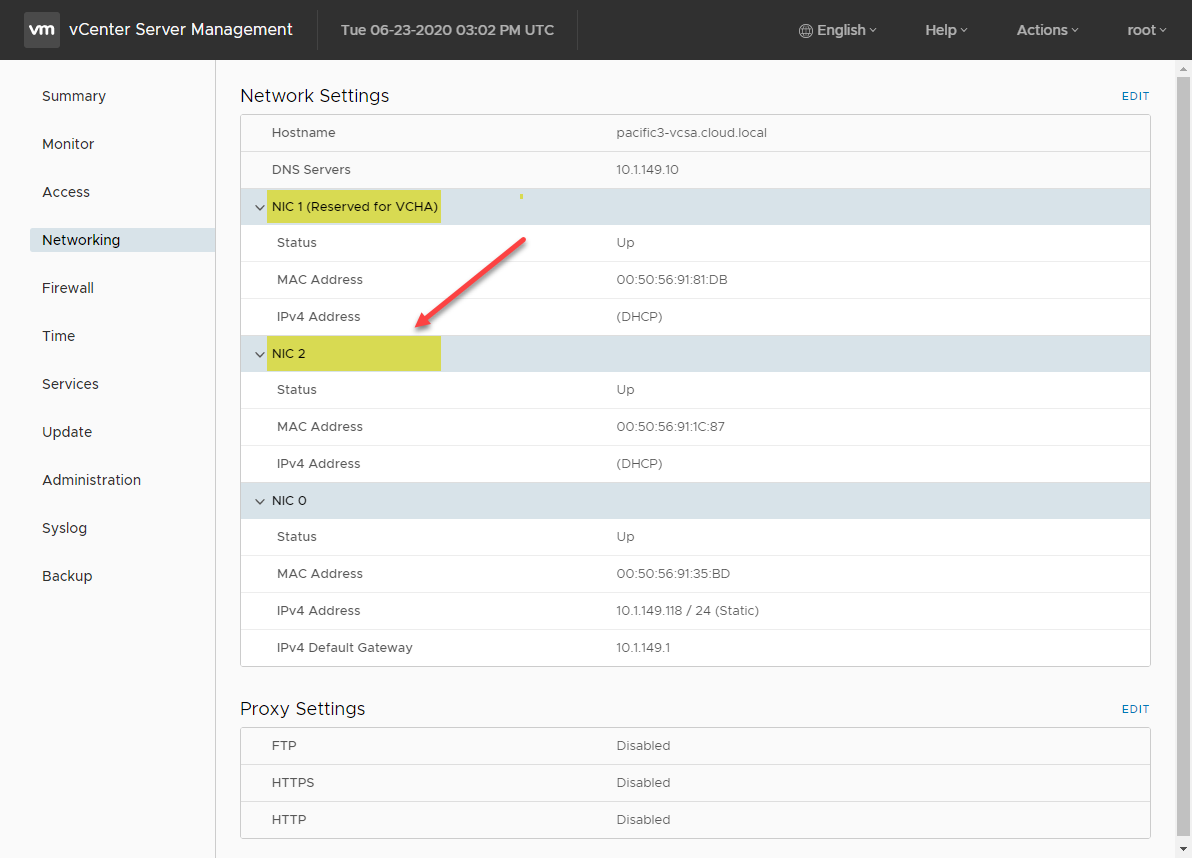Open the Access section
Screen dimensions: 1192x858
point(65,192)
